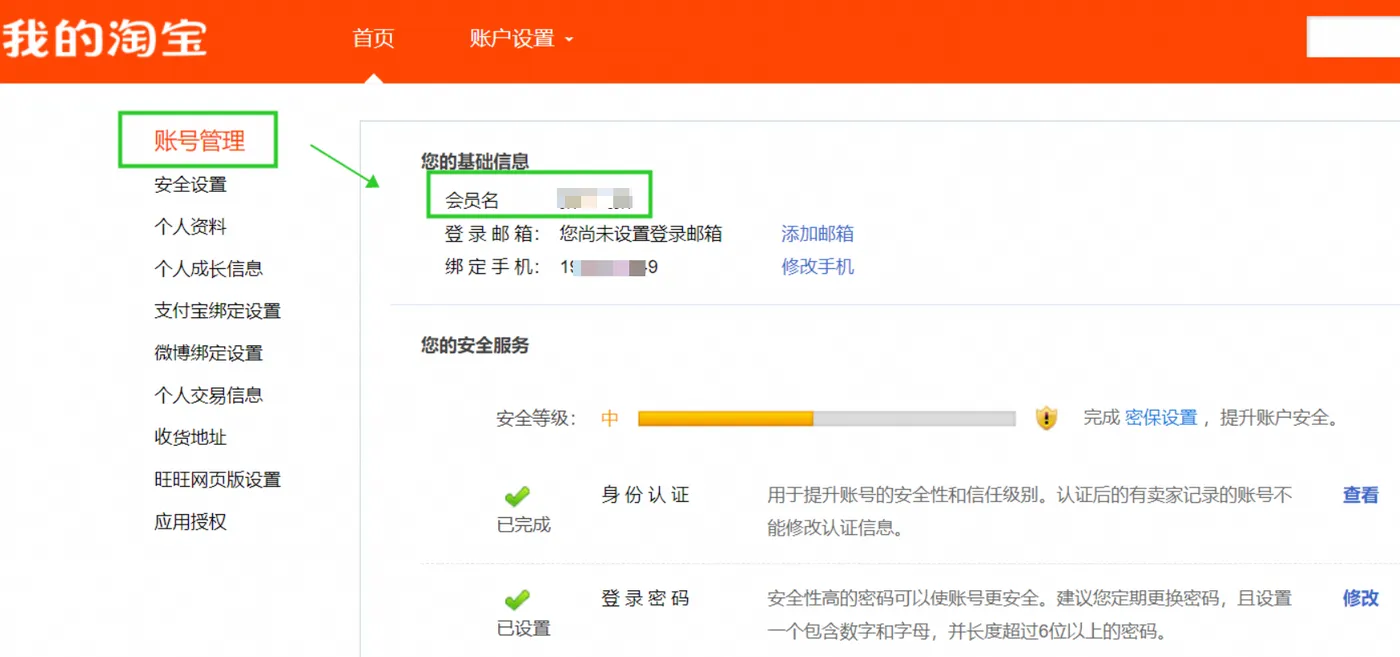This screenshot has width=1400, height=657.
Task: Open 个人成长信息 page
Action: click(208, 269)
